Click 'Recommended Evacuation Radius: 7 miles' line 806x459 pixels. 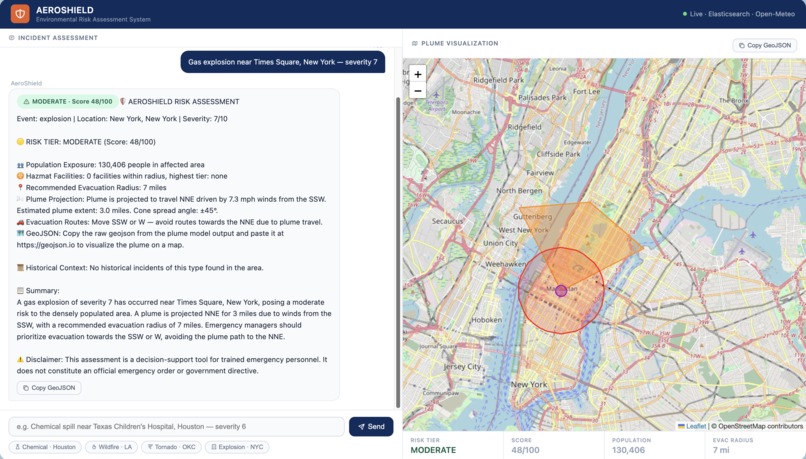coord(91,188)
